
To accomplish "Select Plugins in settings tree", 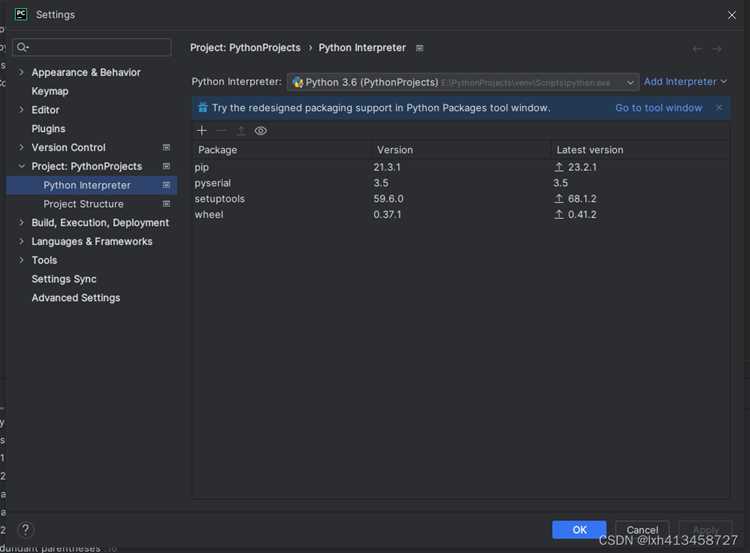I will coord(48,129).
